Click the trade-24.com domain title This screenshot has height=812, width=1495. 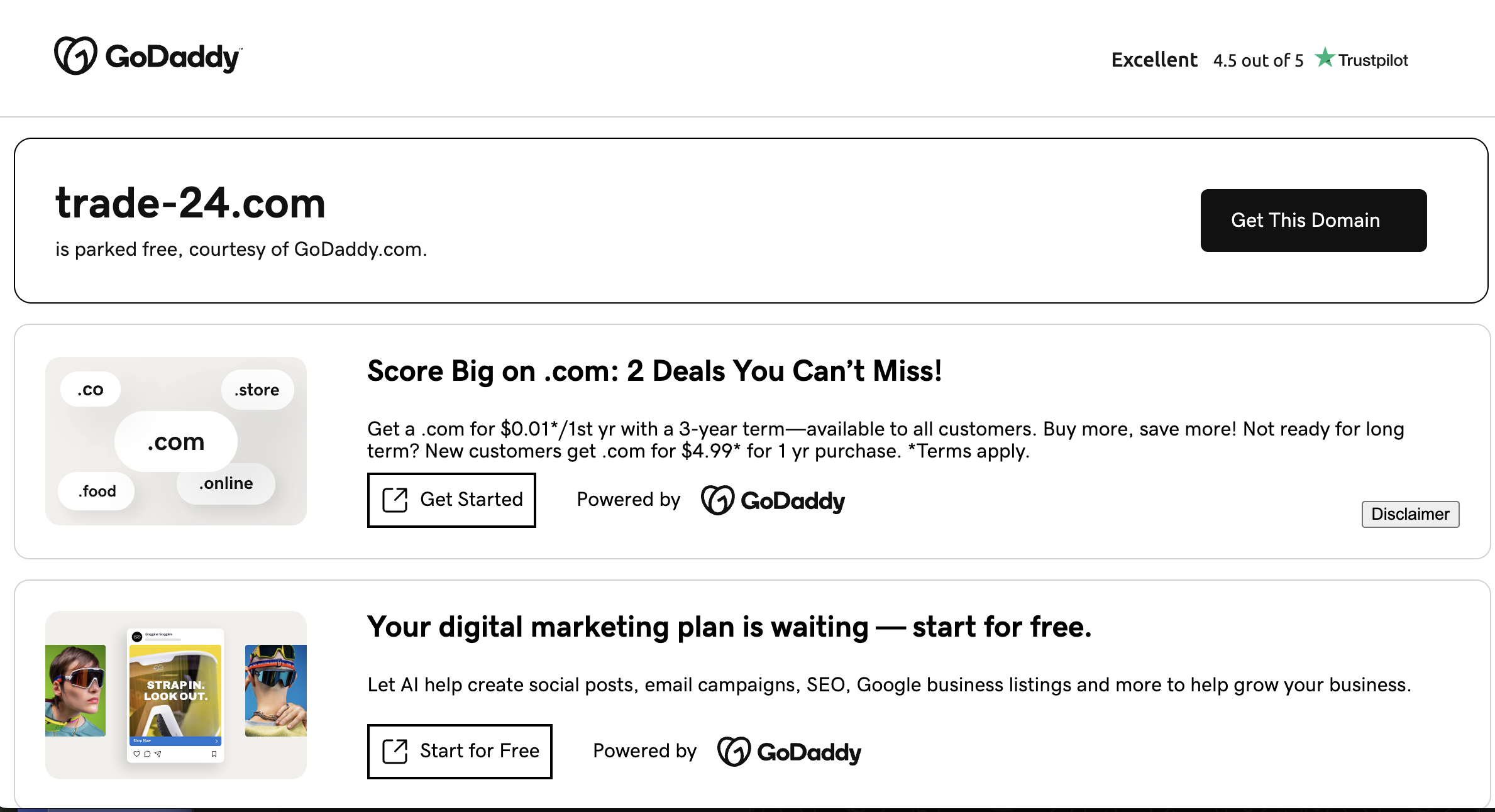point(190,204)
